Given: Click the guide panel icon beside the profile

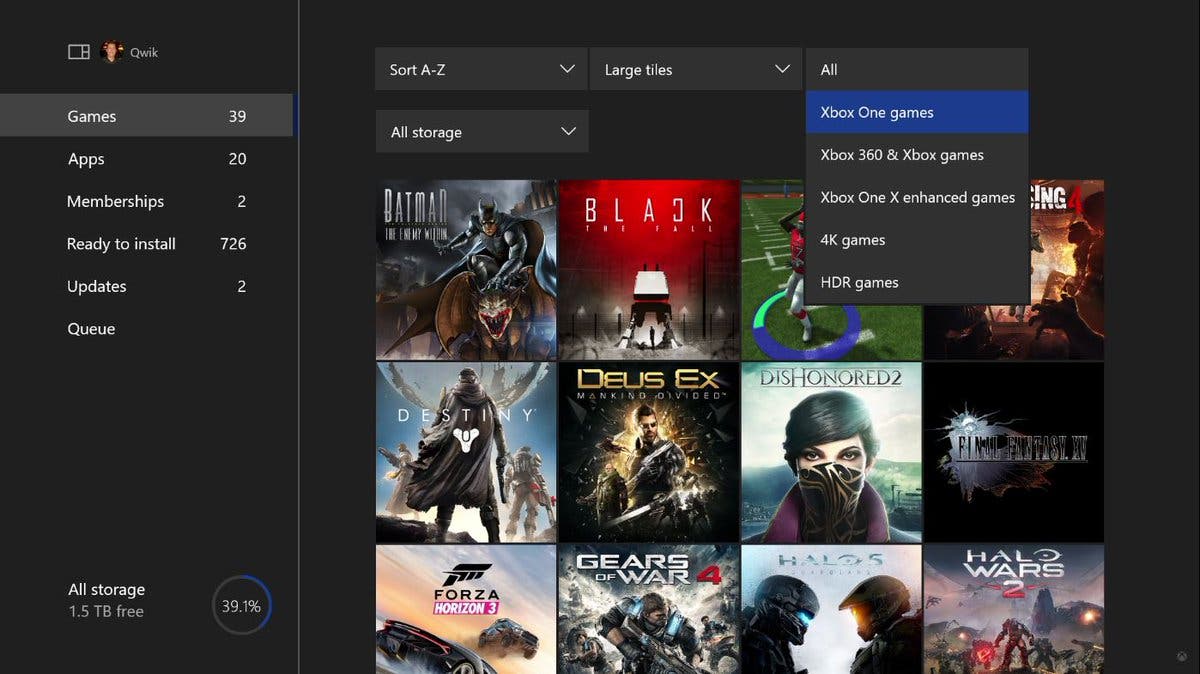Looking at the screenshot, I should coord(79,52).
